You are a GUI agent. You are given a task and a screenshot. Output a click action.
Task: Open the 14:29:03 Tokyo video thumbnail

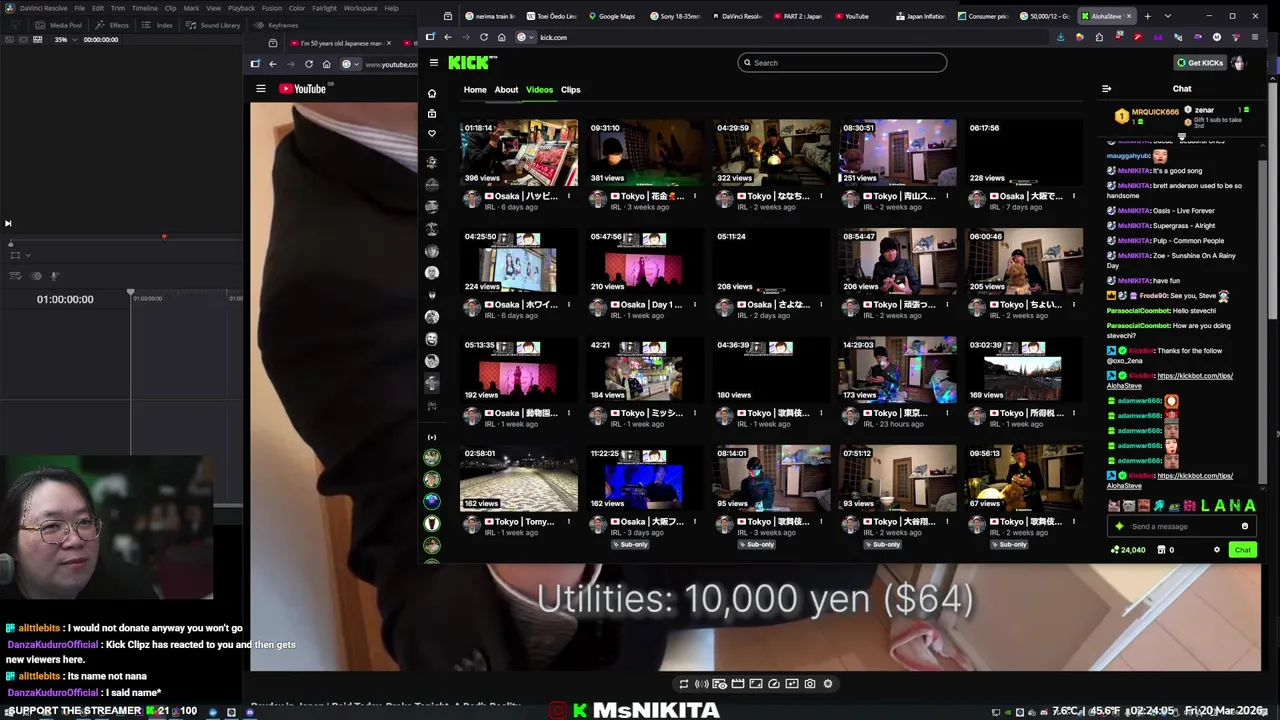tap(897, 369)
